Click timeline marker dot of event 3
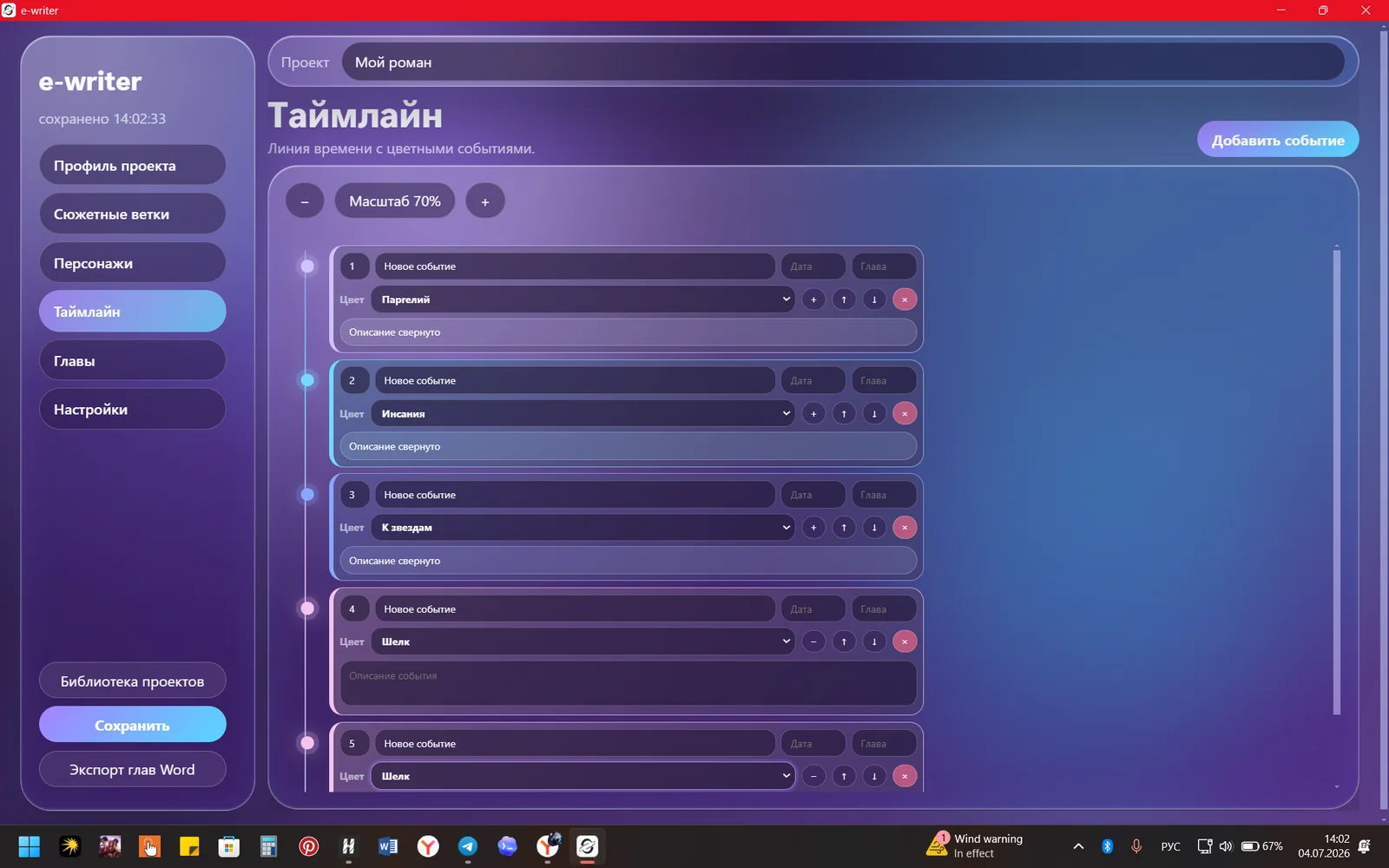The height and width of the screenshot is (868, 1389). tap(307, 495)
